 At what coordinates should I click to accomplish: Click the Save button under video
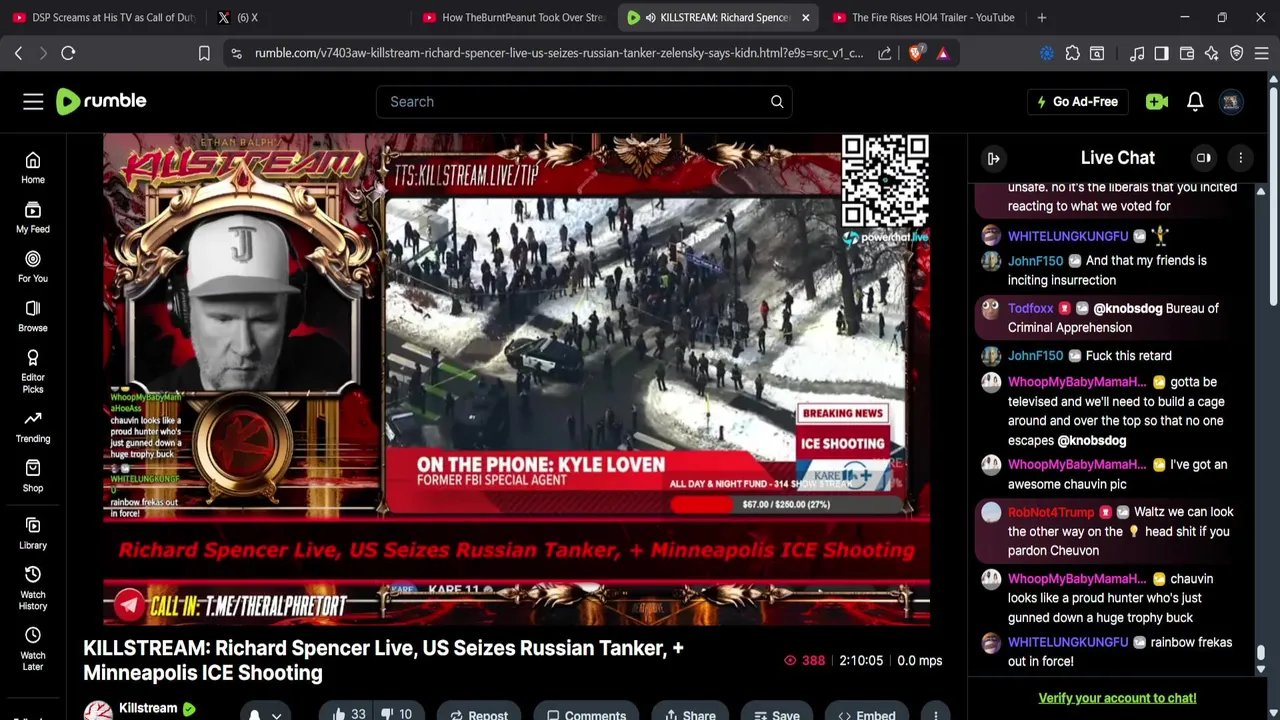pos(776,714)
